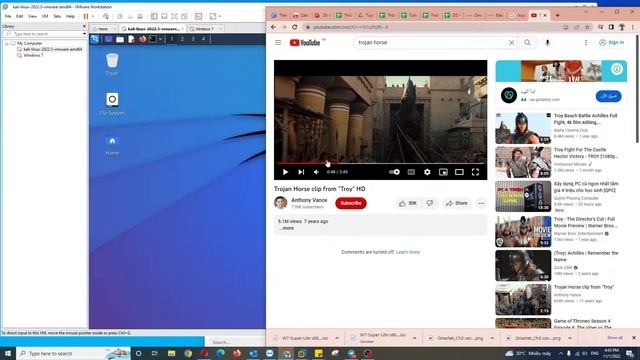Image resolution: width=640 pixels, height=360 pixels.
Task: Clear the YouTube search box text
Action: coord(511,42)
